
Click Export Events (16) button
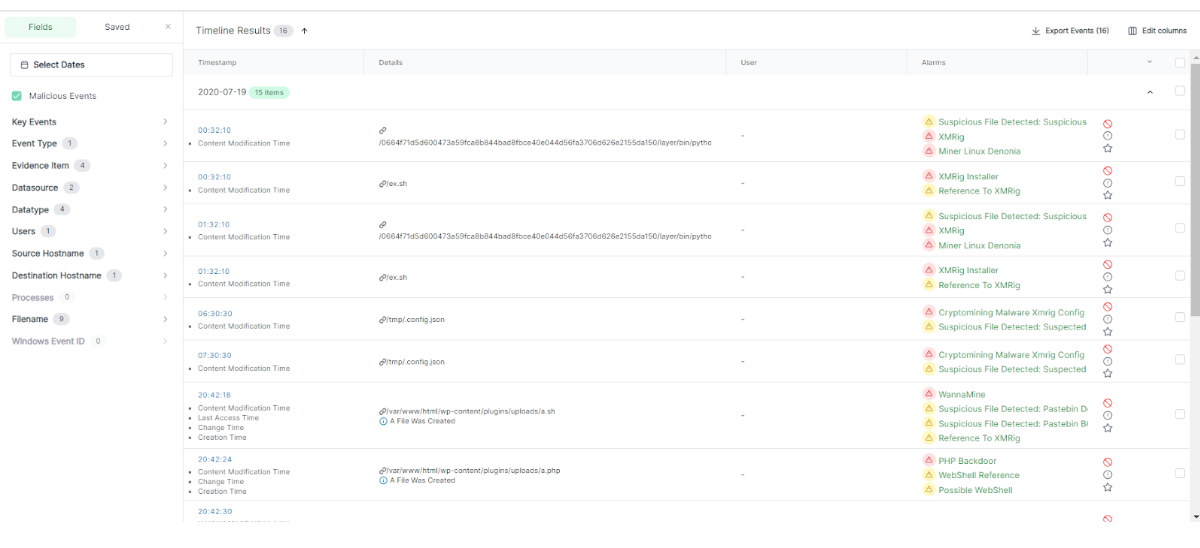pos(1070,31)
